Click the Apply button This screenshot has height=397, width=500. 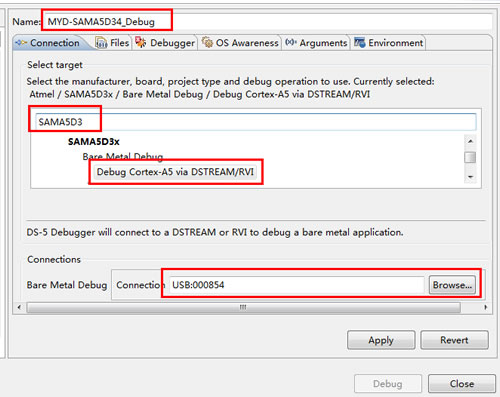tap(381, 340)
